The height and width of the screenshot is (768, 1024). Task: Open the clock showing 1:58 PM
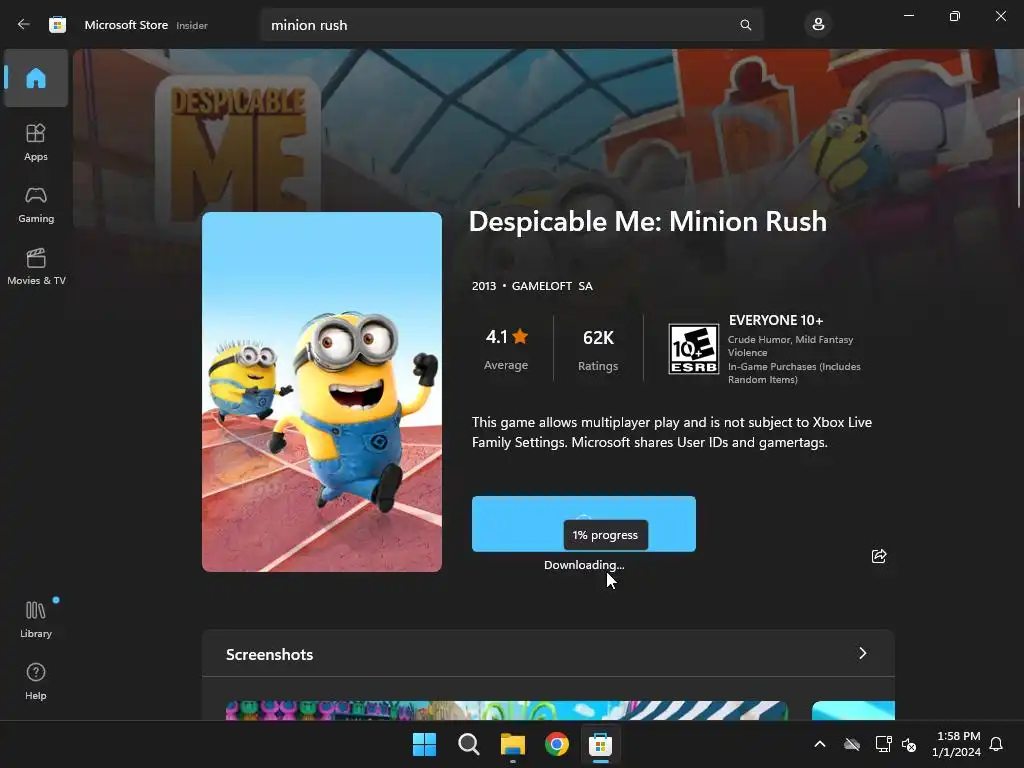click(957, 744)
